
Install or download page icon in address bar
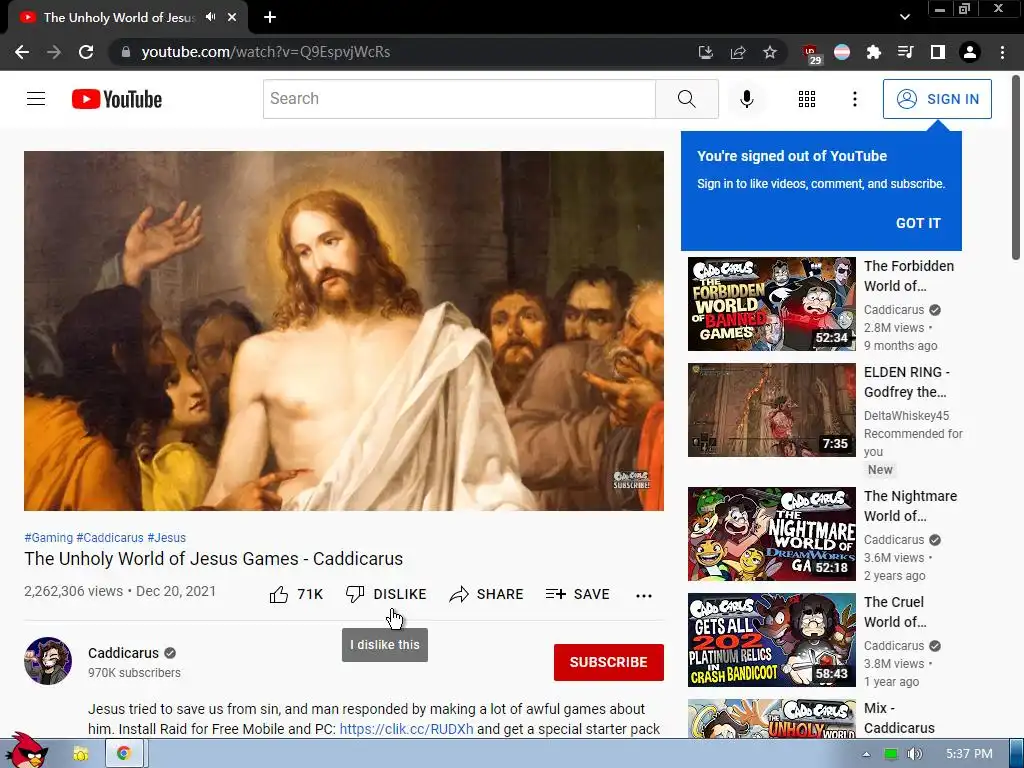705,52
